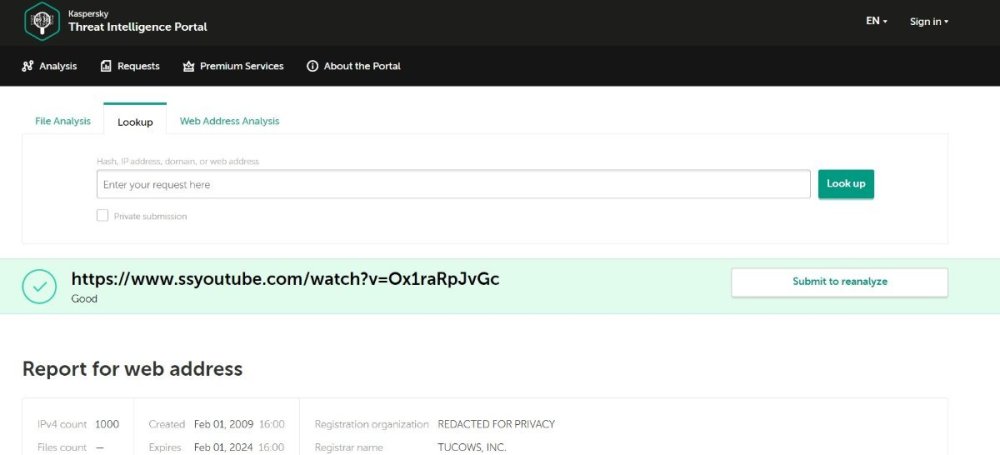1000x455 pixels.
Task: Expand the Sign in dropdown
Action: (x=929, y=22)
